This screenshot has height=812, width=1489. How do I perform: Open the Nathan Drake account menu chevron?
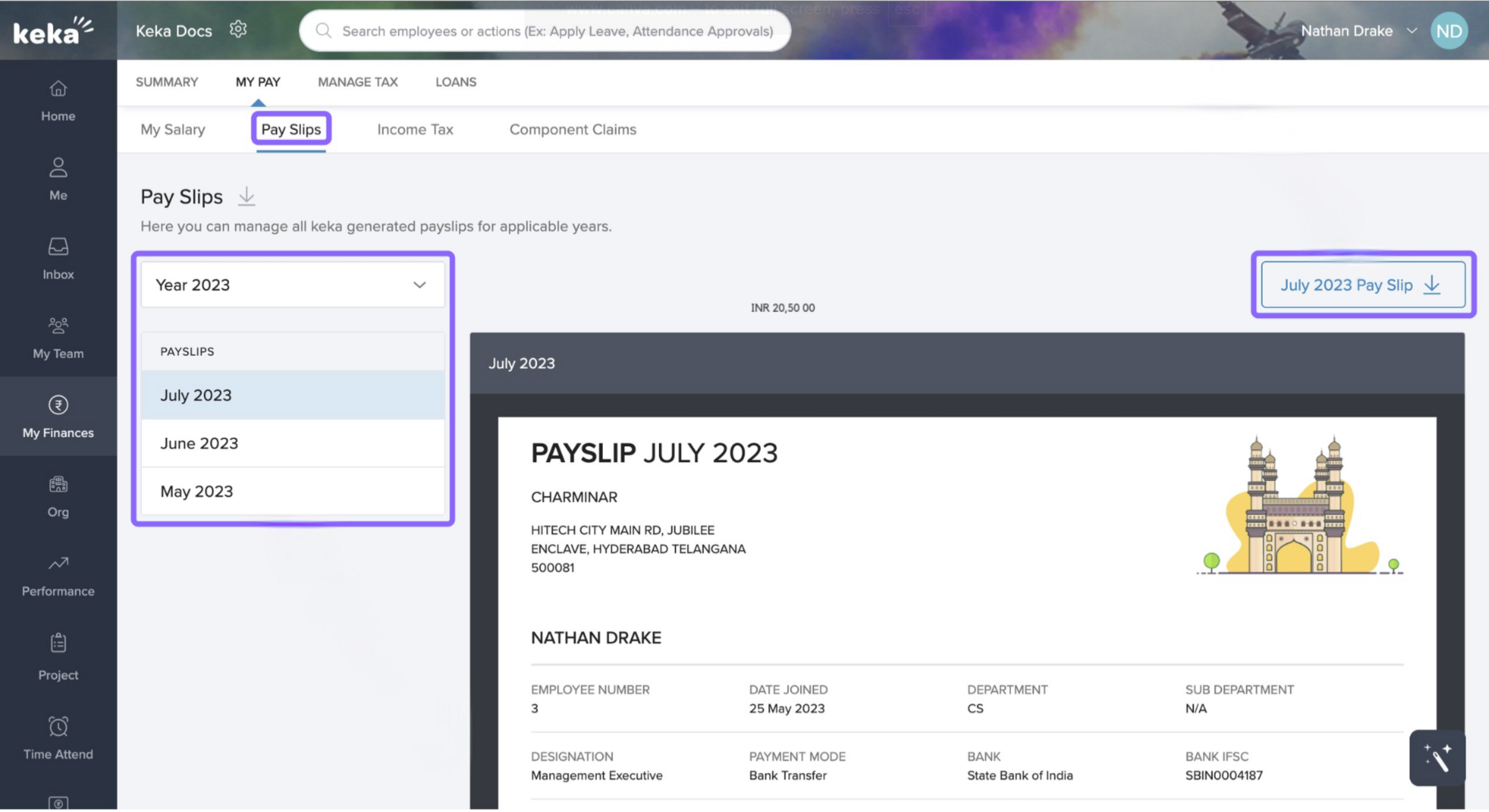pyautogui.click(x=1412, y=31)
